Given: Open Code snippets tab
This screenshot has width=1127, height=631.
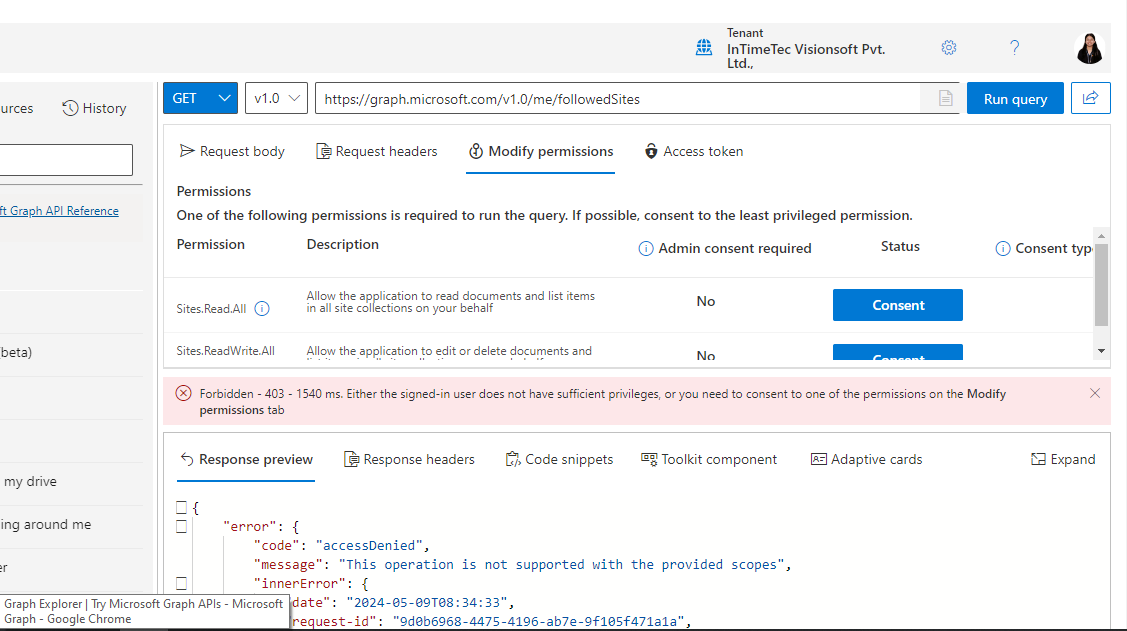Looking at the screenshot, I should coord(559,459).
